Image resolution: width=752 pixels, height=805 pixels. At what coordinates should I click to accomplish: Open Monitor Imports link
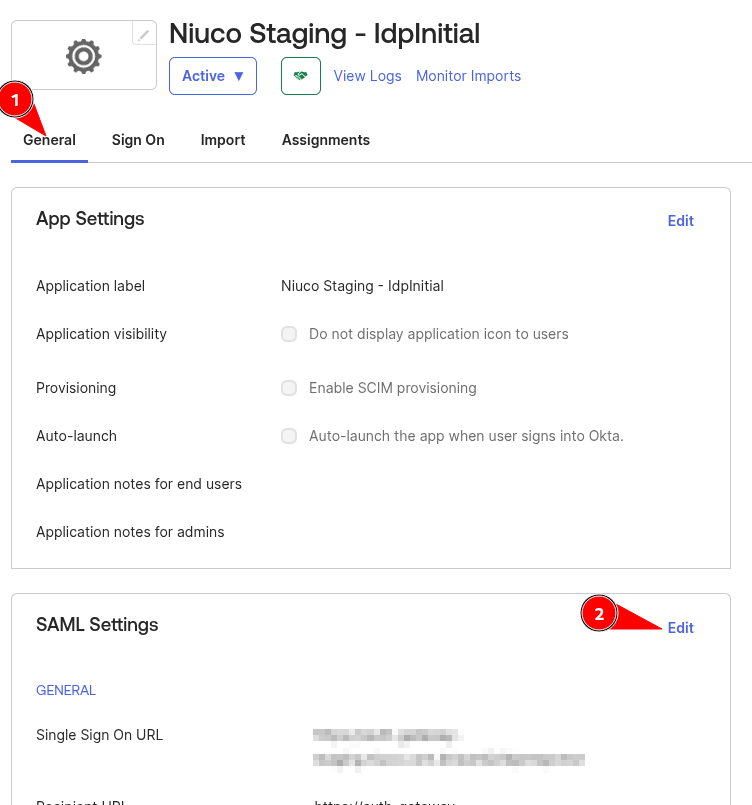coord(468,76)
